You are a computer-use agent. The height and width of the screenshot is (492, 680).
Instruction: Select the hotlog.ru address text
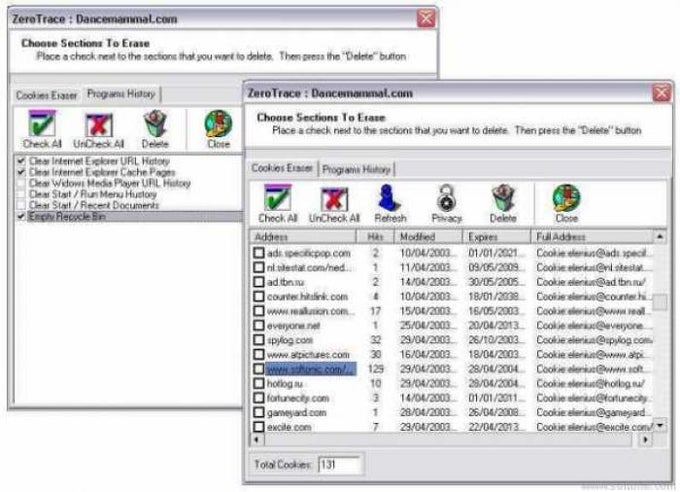pos(284,384)
